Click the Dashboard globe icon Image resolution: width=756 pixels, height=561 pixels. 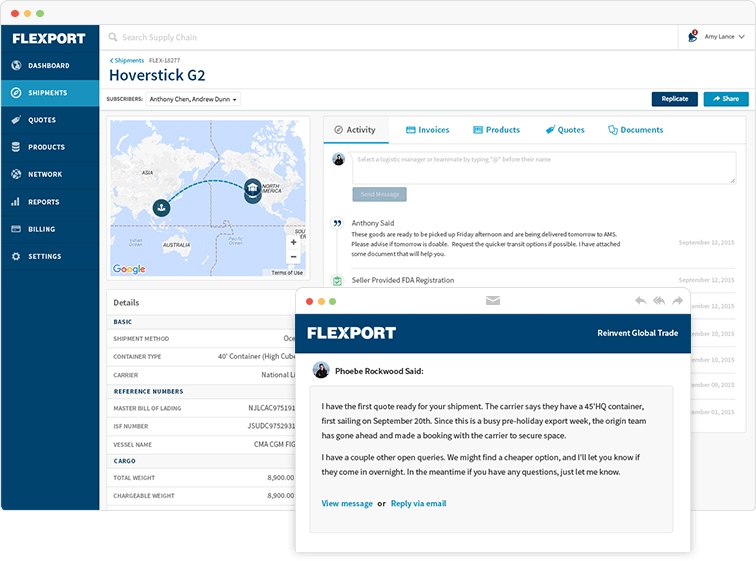(x=16, y=65)
